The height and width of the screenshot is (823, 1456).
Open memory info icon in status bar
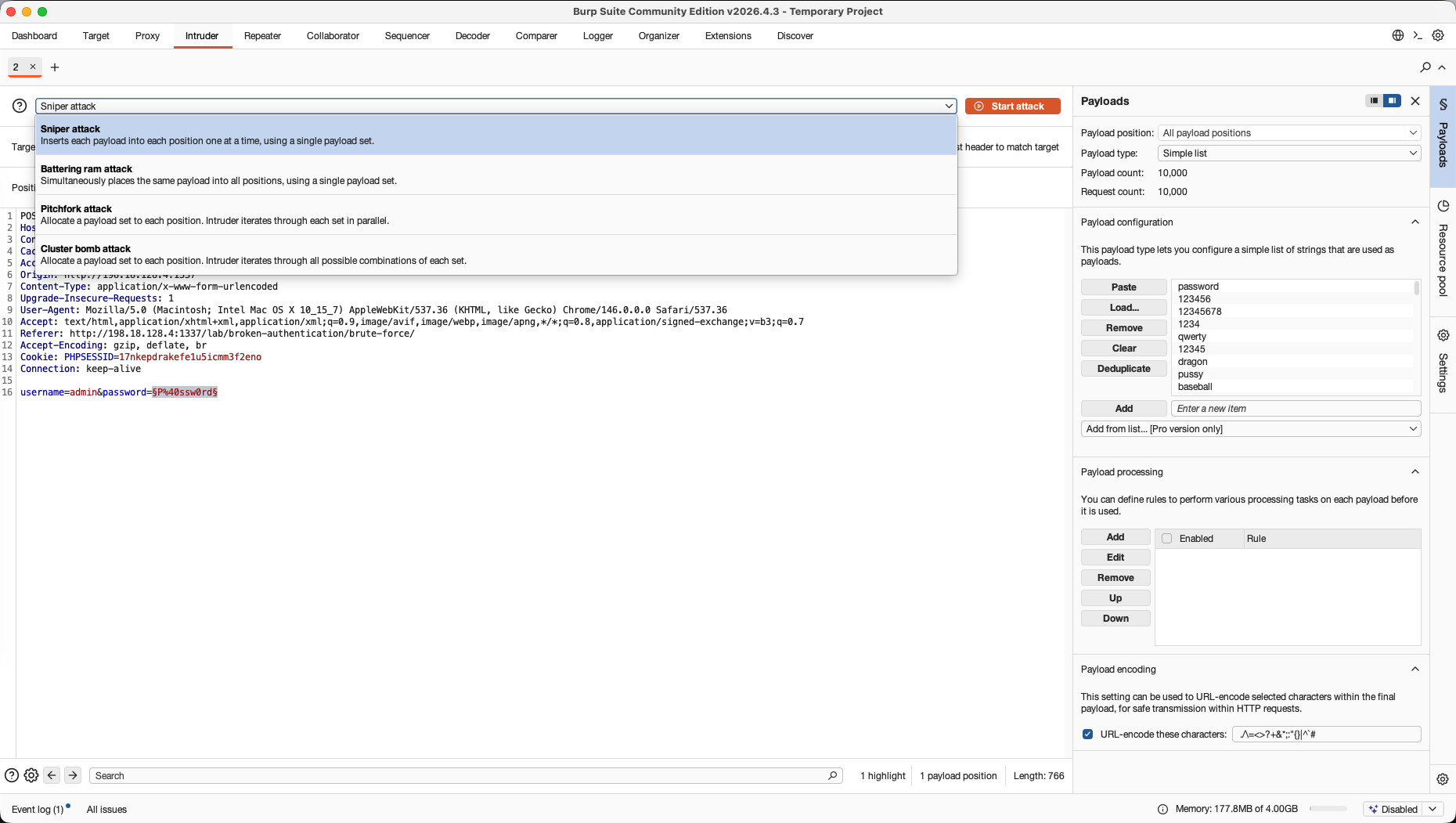1162,809
